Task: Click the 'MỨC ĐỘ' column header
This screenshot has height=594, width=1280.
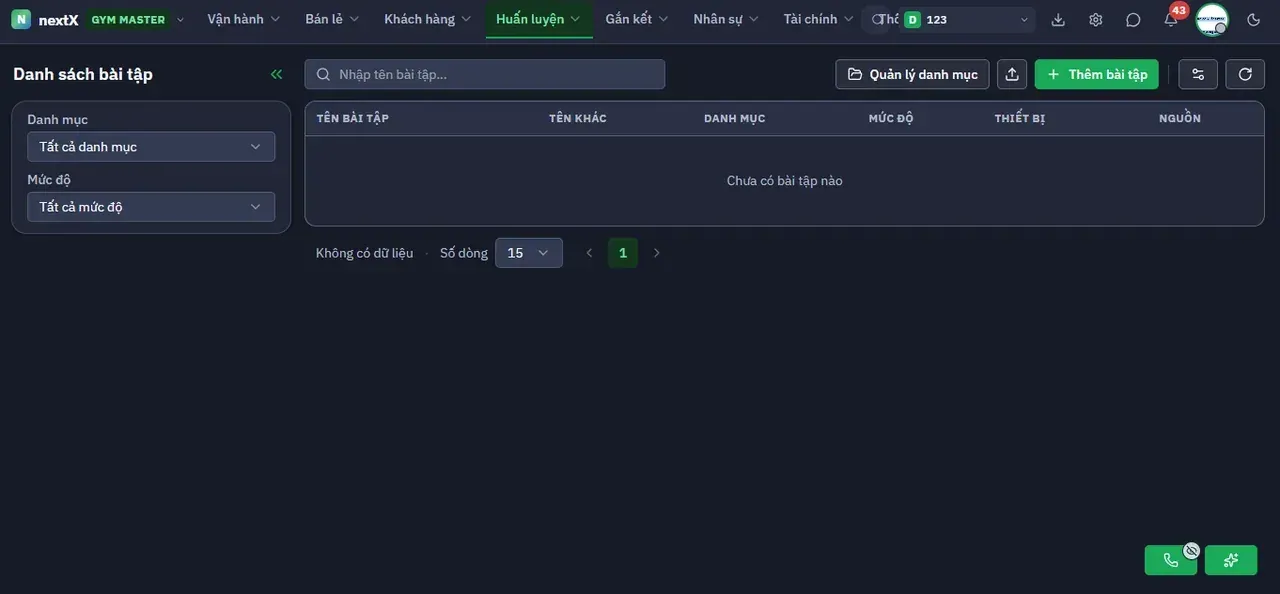Action: pos(891,118)
